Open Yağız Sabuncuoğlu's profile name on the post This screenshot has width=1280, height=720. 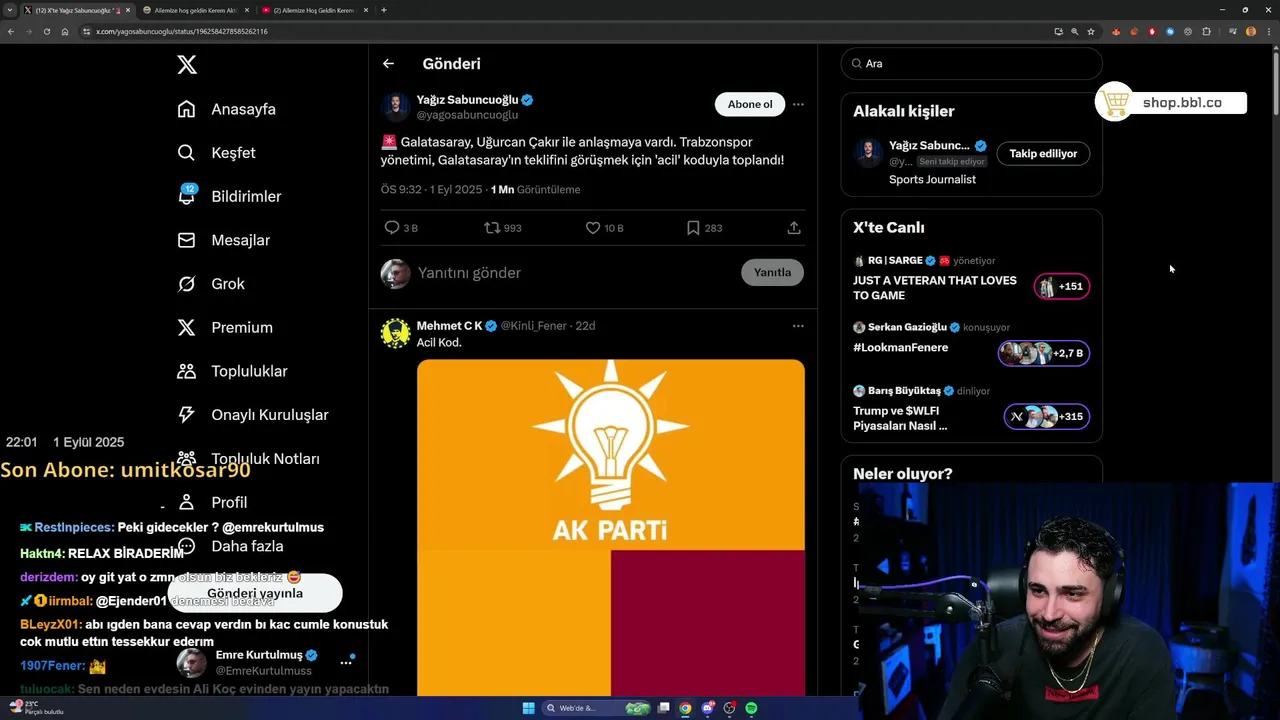tap(467, 100)
